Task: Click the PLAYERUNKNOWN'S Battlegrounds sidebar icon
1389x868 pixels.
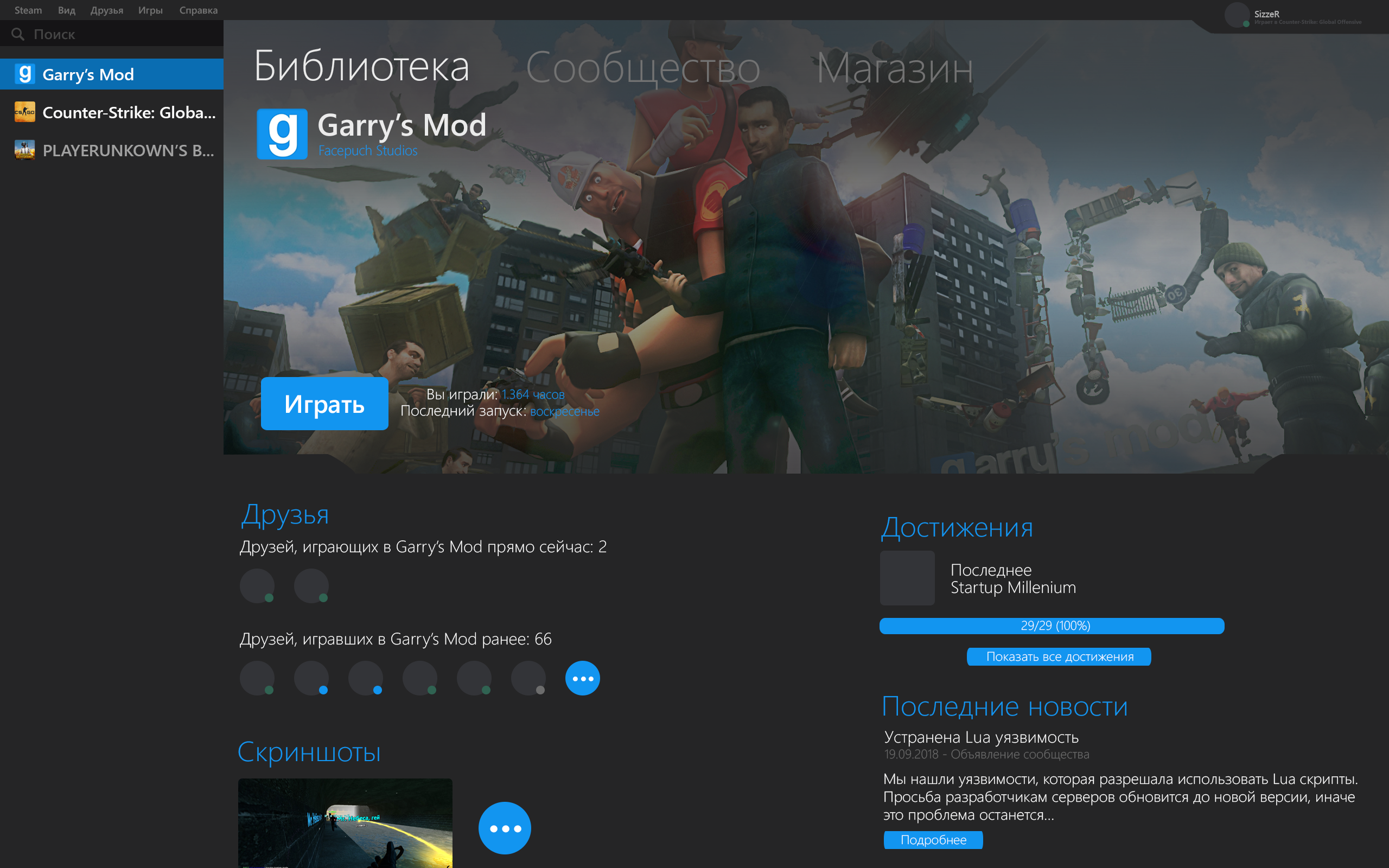Action: tap(24, 150)
